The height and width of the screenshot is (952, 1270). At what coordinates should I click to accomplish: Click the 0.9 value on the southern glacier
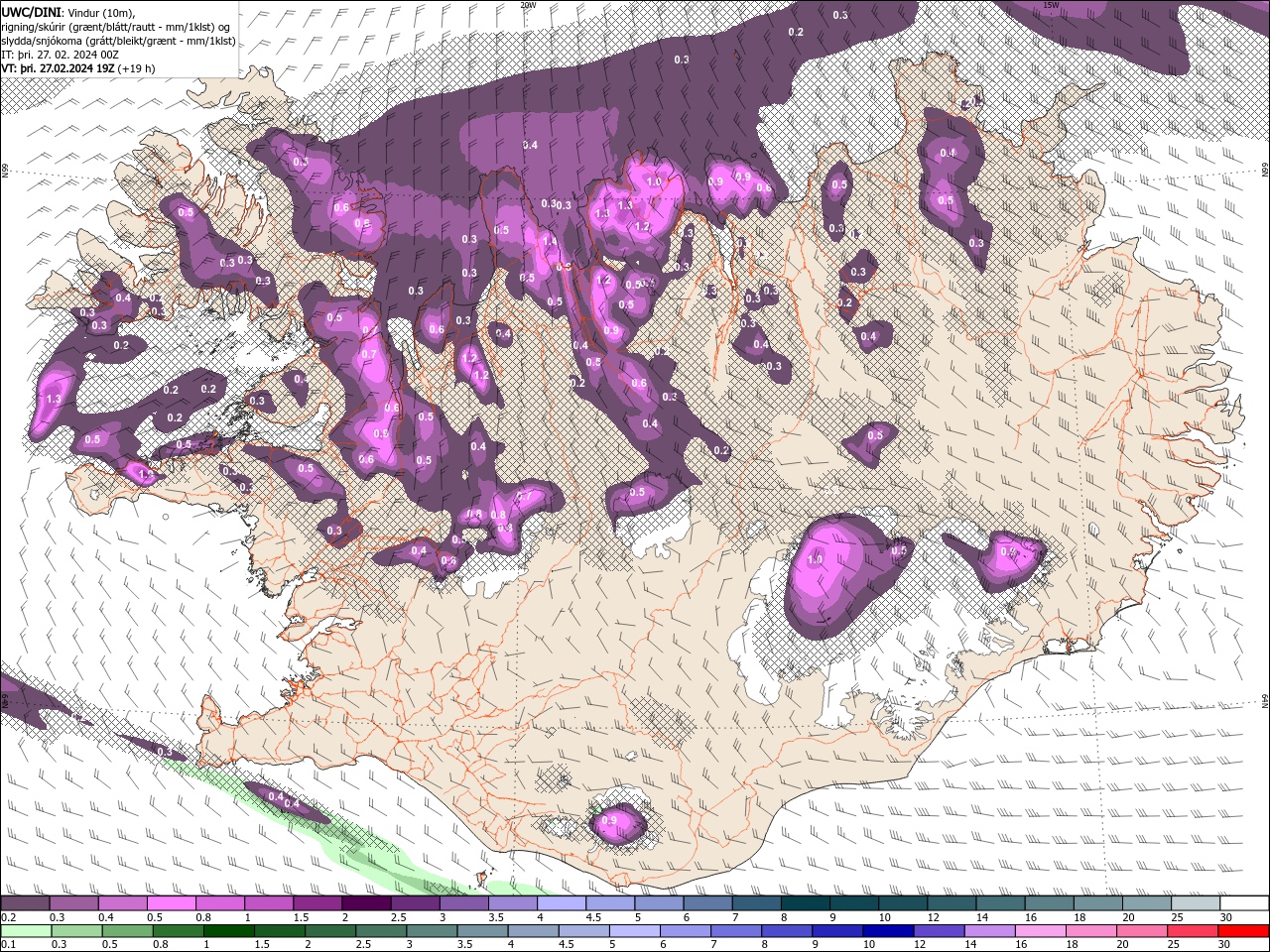[x=608, y=820]
